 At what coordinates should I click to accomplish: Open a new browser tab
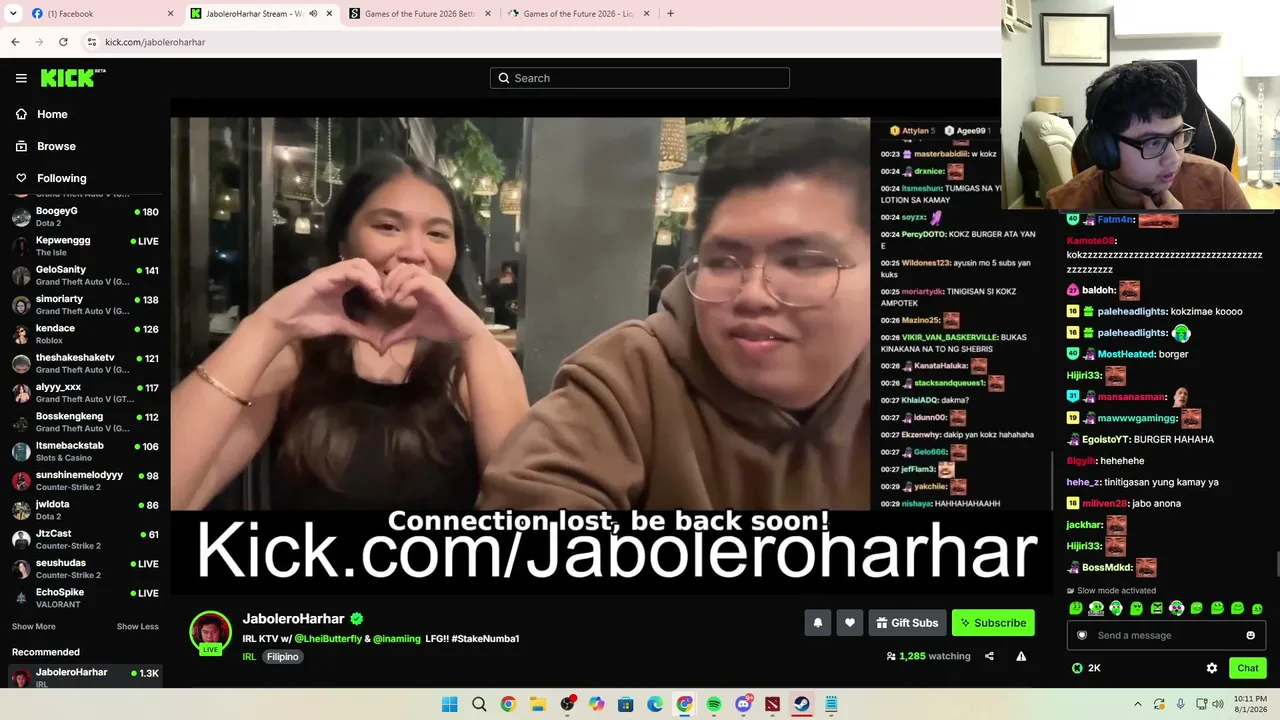coord(670,14)
